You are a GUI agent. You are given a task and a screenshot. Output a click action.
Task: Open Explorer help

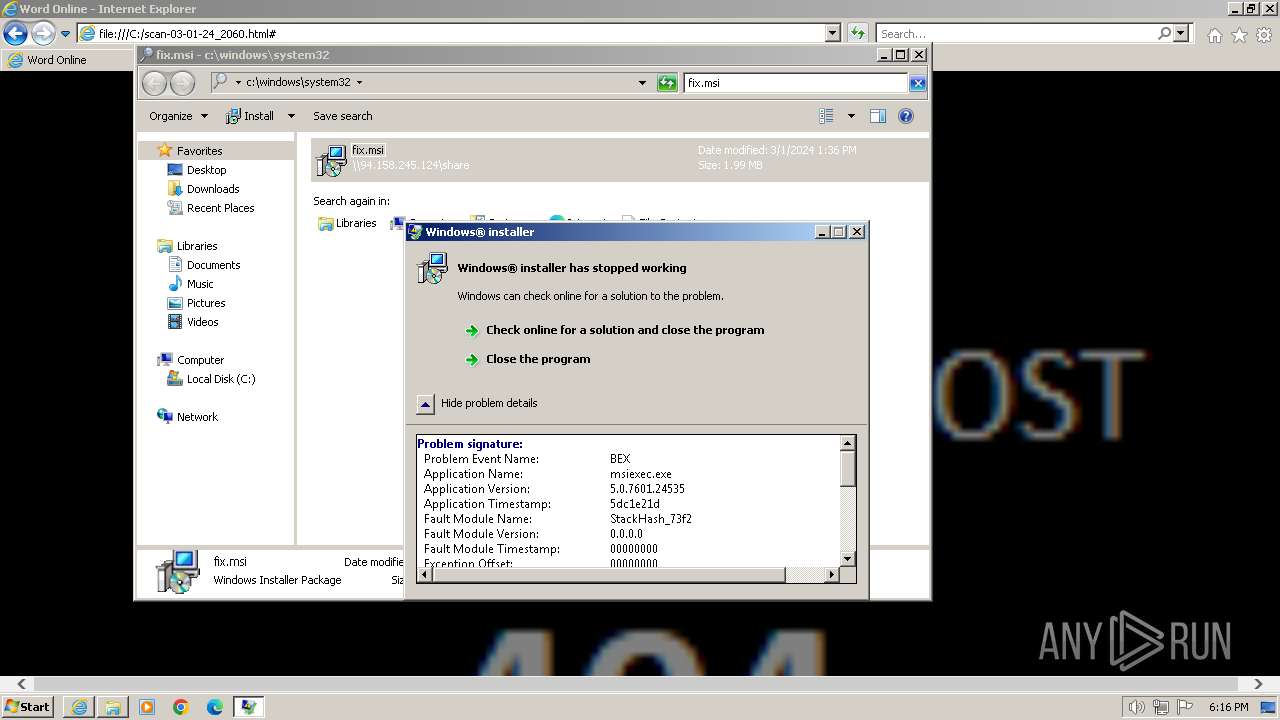click(906, 116)
